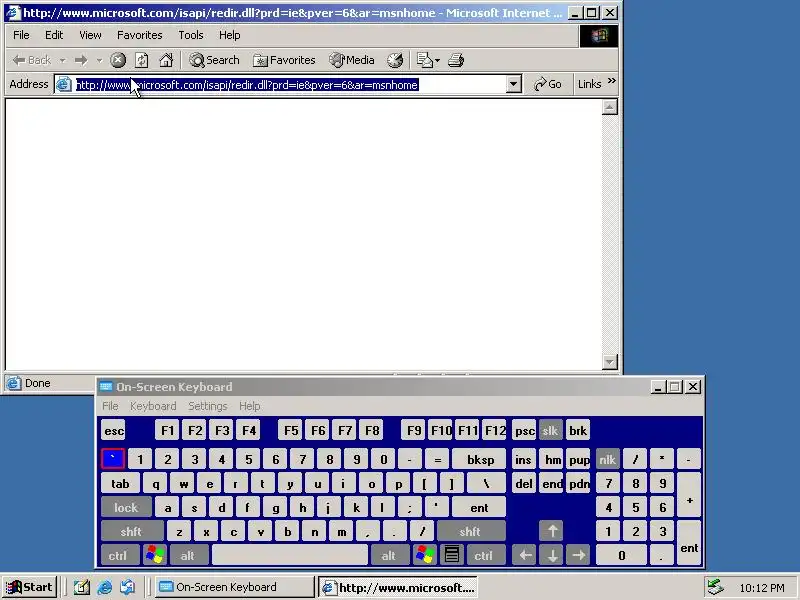The width and height of the screenshot is (800, 600).
Task: Click the scroll up arrow in the browser
Action: (609, 107)
